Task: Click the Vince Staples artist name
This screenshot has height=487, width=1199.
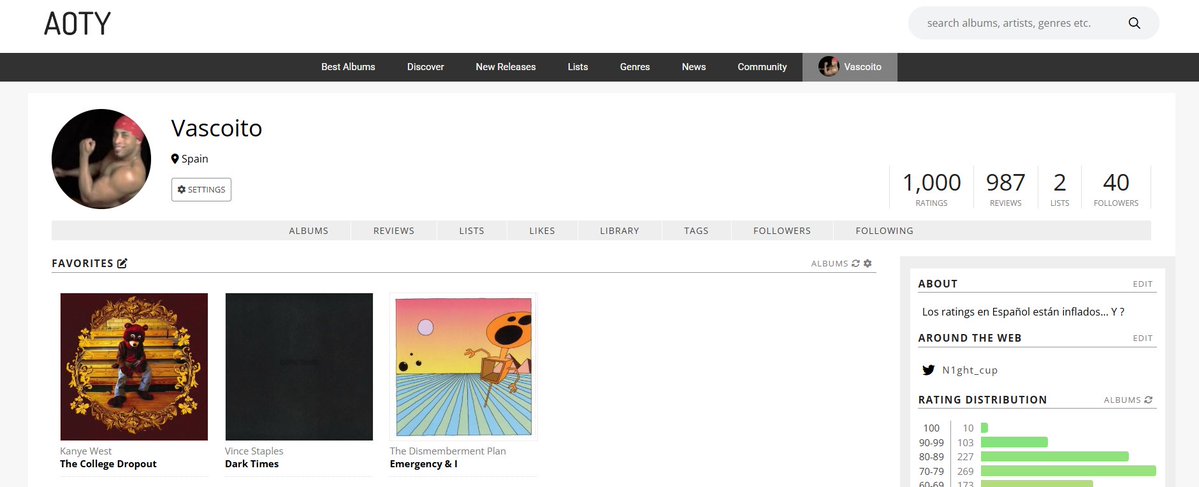Action: [x=254, y=451]
